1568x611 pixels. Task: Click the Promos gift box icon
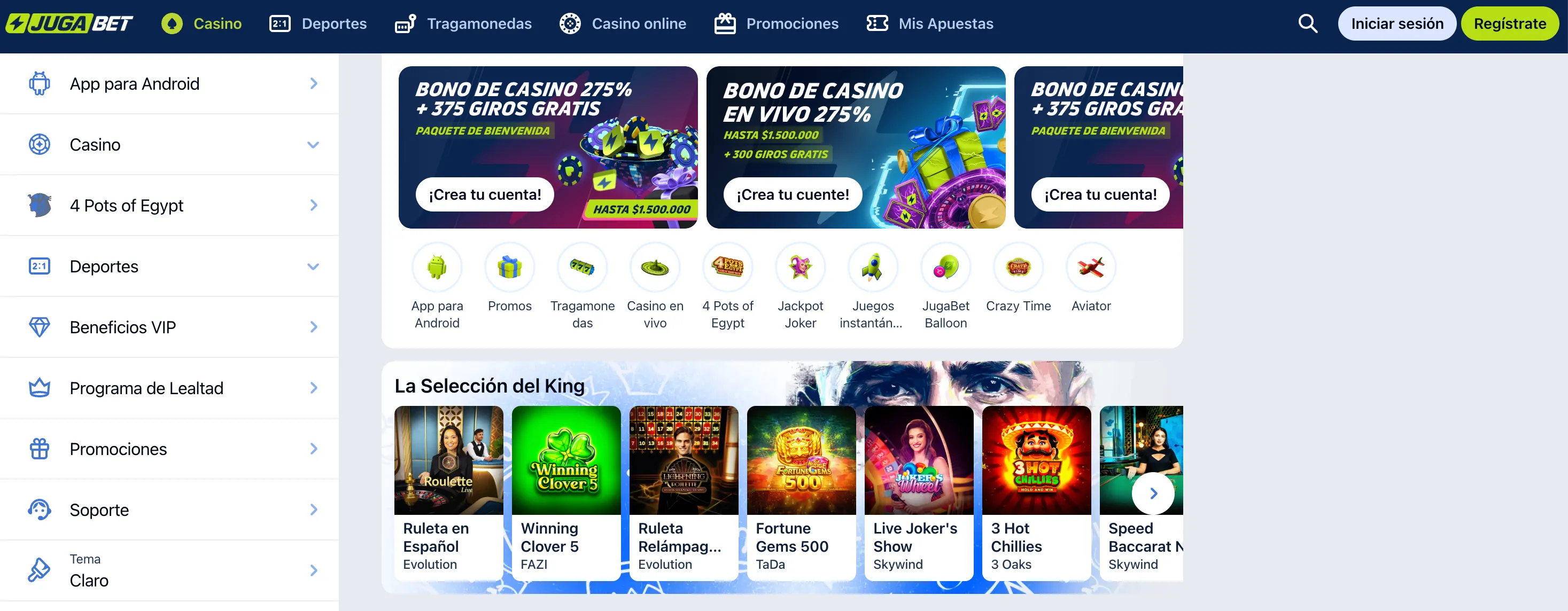click(x=509, y=267)
